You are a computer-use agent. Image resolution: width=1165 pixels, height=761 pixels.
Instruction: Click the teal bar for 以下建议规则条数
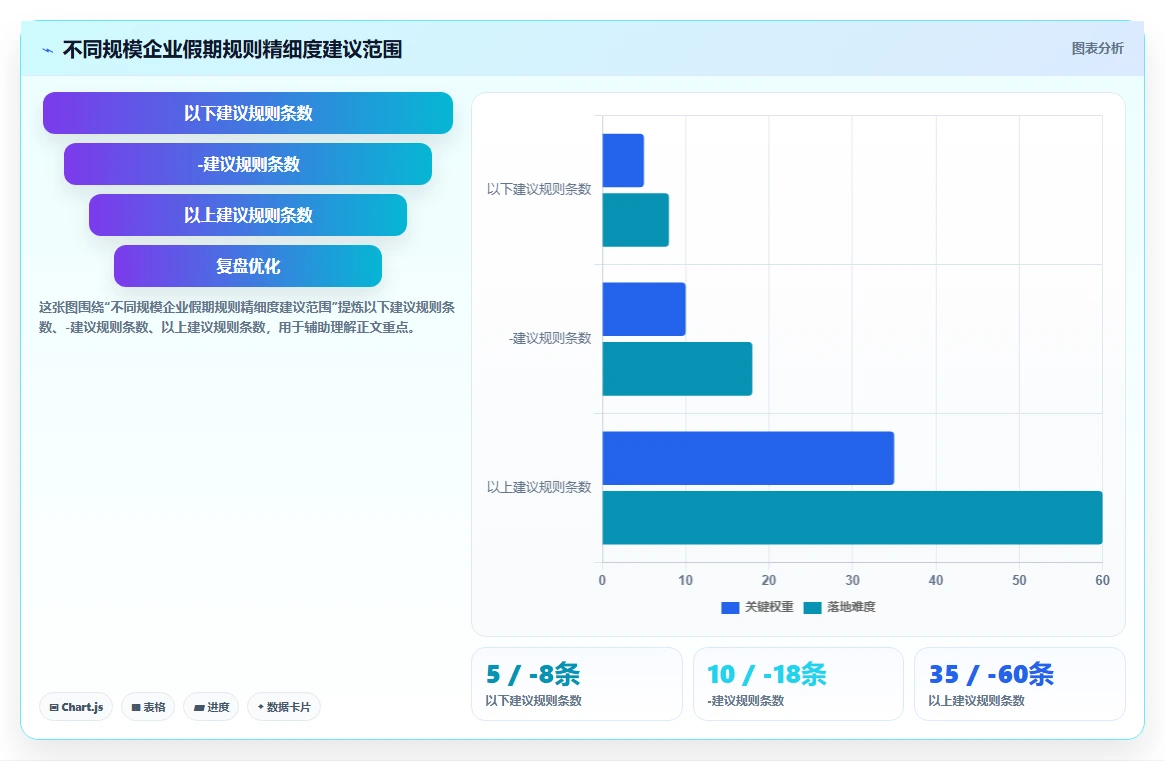(636, 220)
